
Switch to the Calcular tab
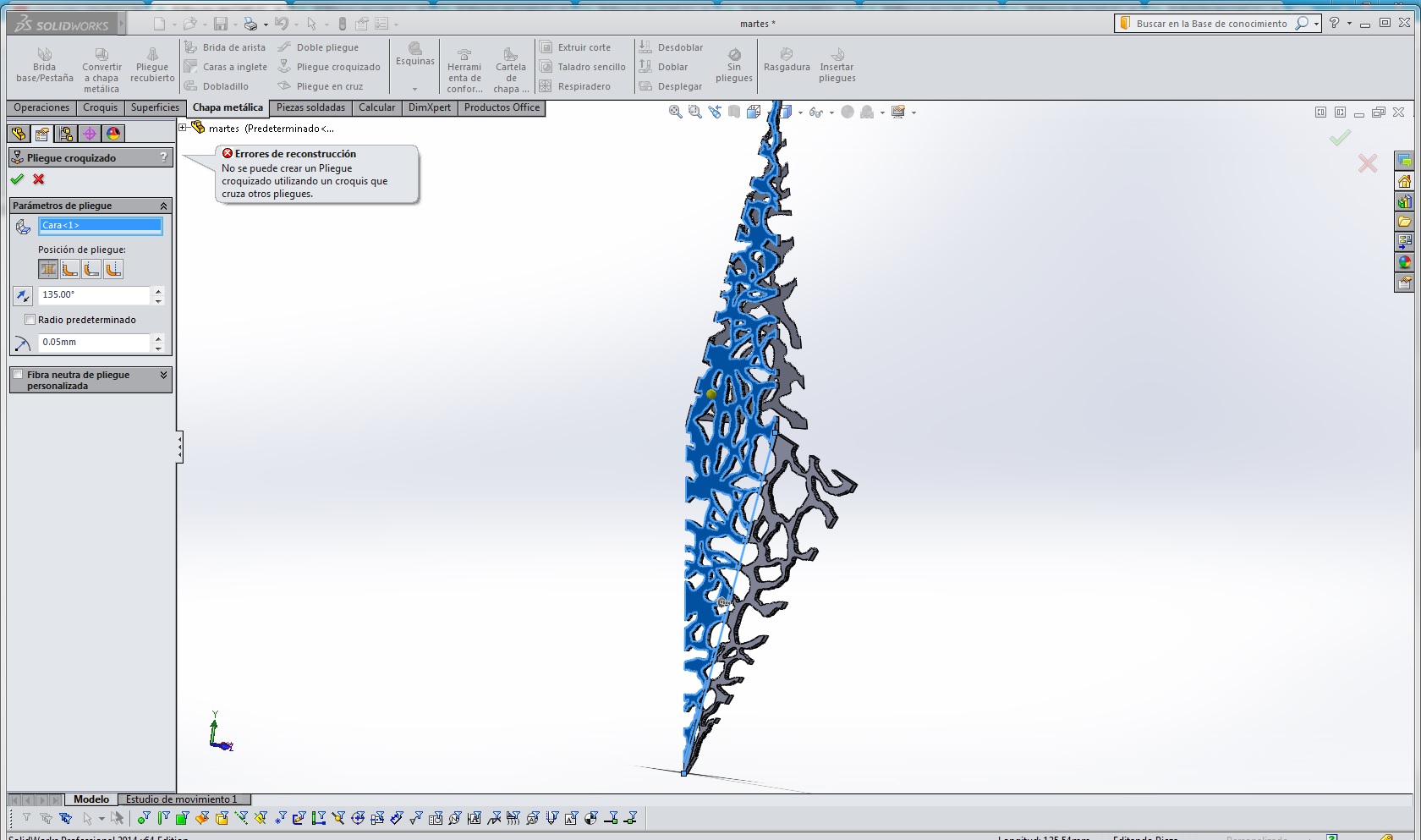click(x=376, y=107)
